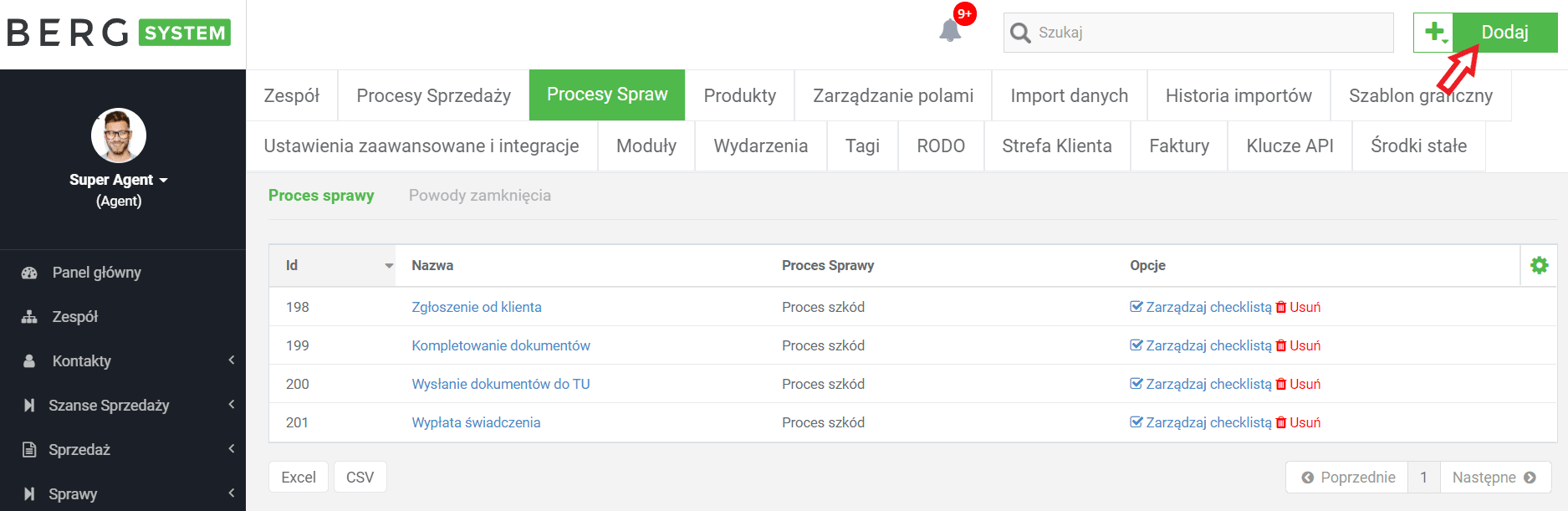Go to Następne page
This screenshot has height=511, width=1568.
click(1494, 477)
